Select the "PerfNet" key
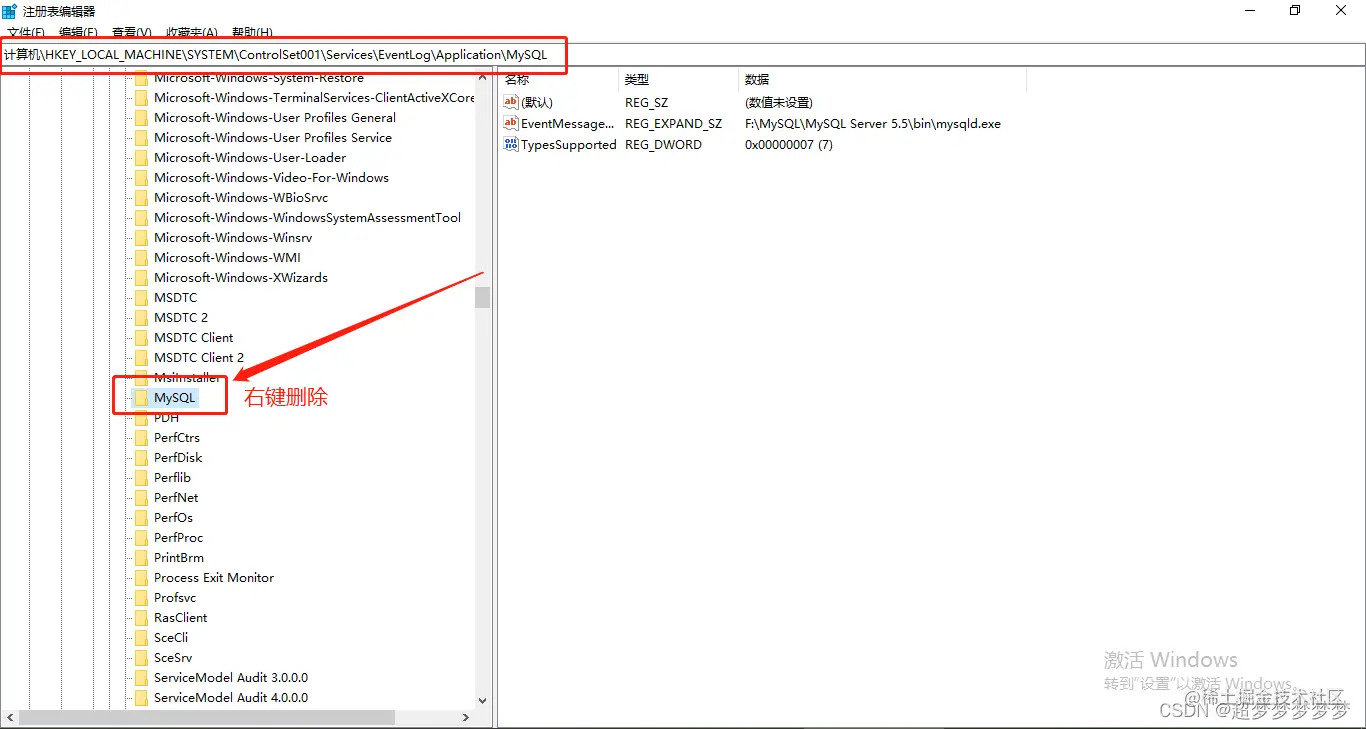Screen dimensions: 1366x729 [x=176, y=498]
